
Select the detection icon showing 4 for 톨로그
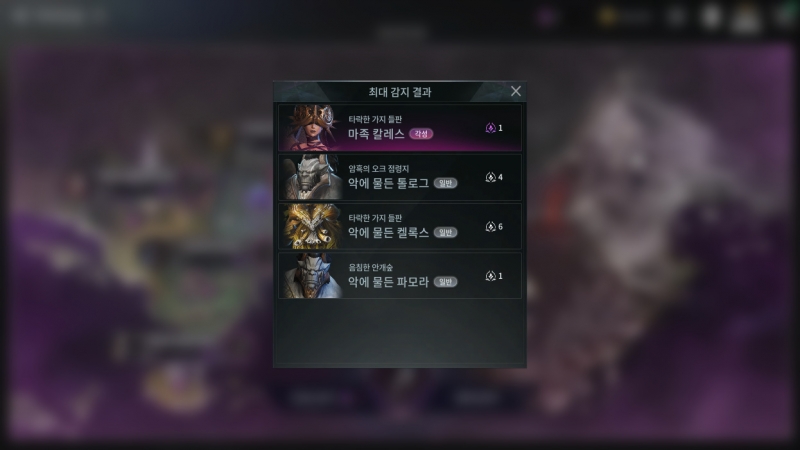[490, 177]
